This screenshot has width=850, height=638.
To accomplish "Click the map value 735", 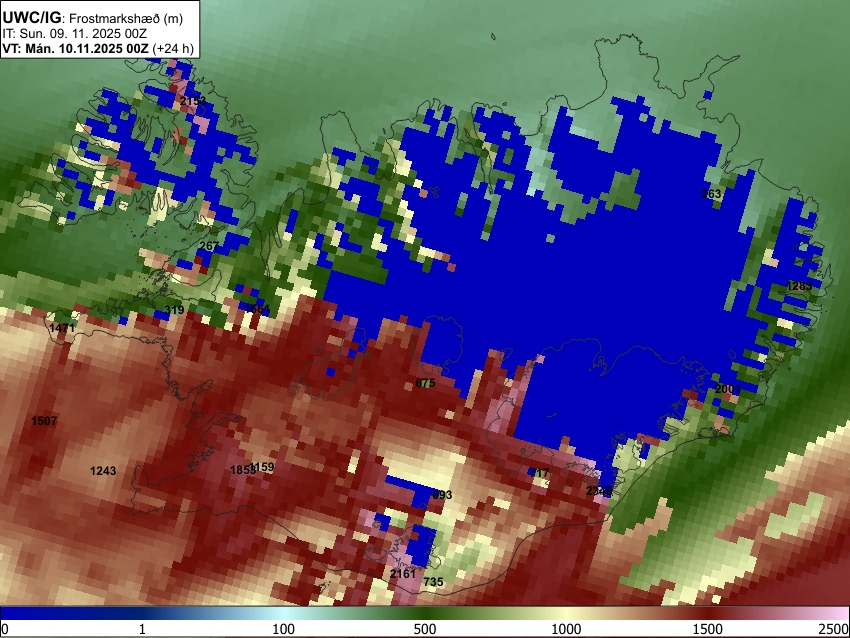I will [x=433, y=582].
